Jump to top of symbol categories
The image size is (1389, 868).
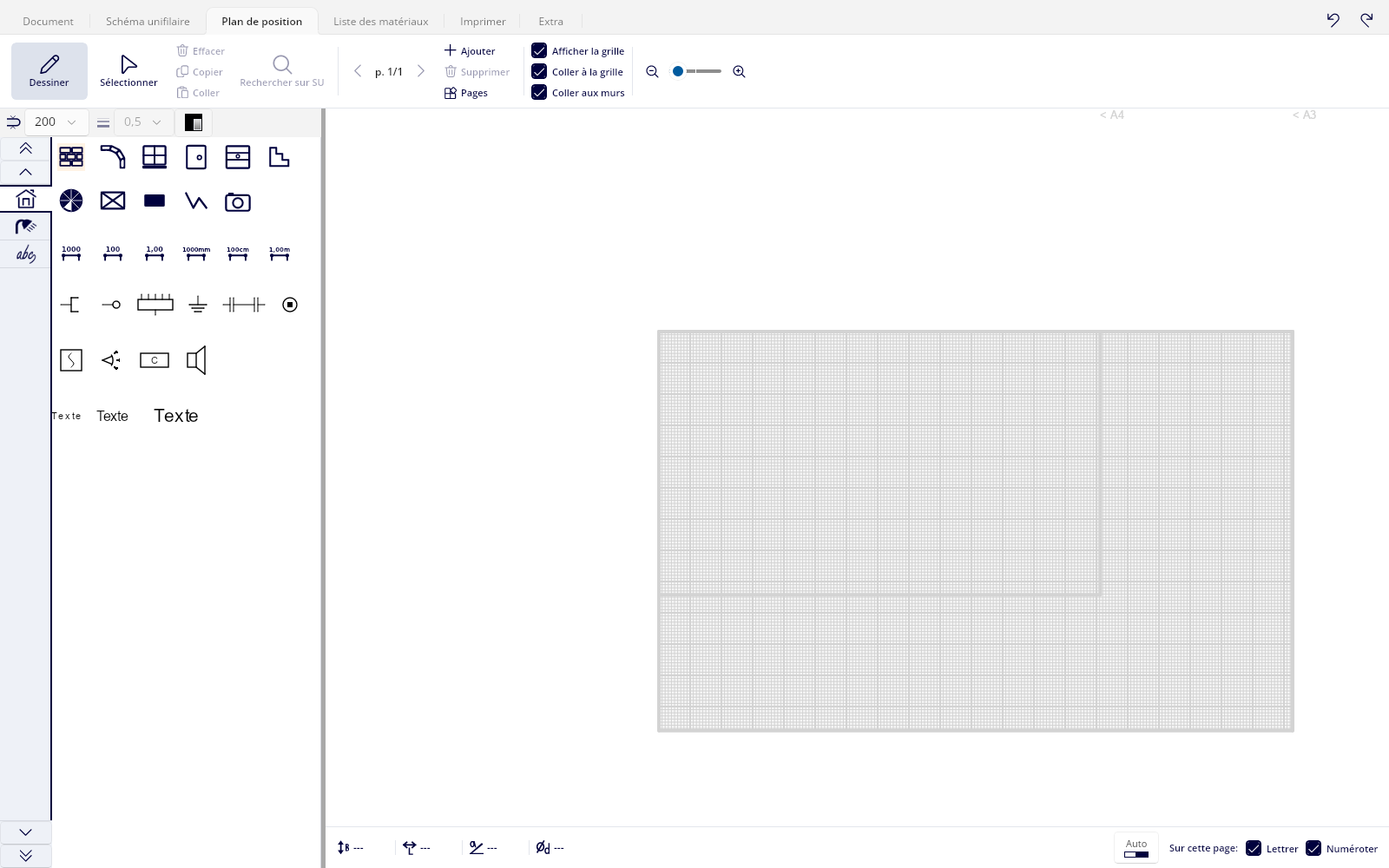(25, 148)
